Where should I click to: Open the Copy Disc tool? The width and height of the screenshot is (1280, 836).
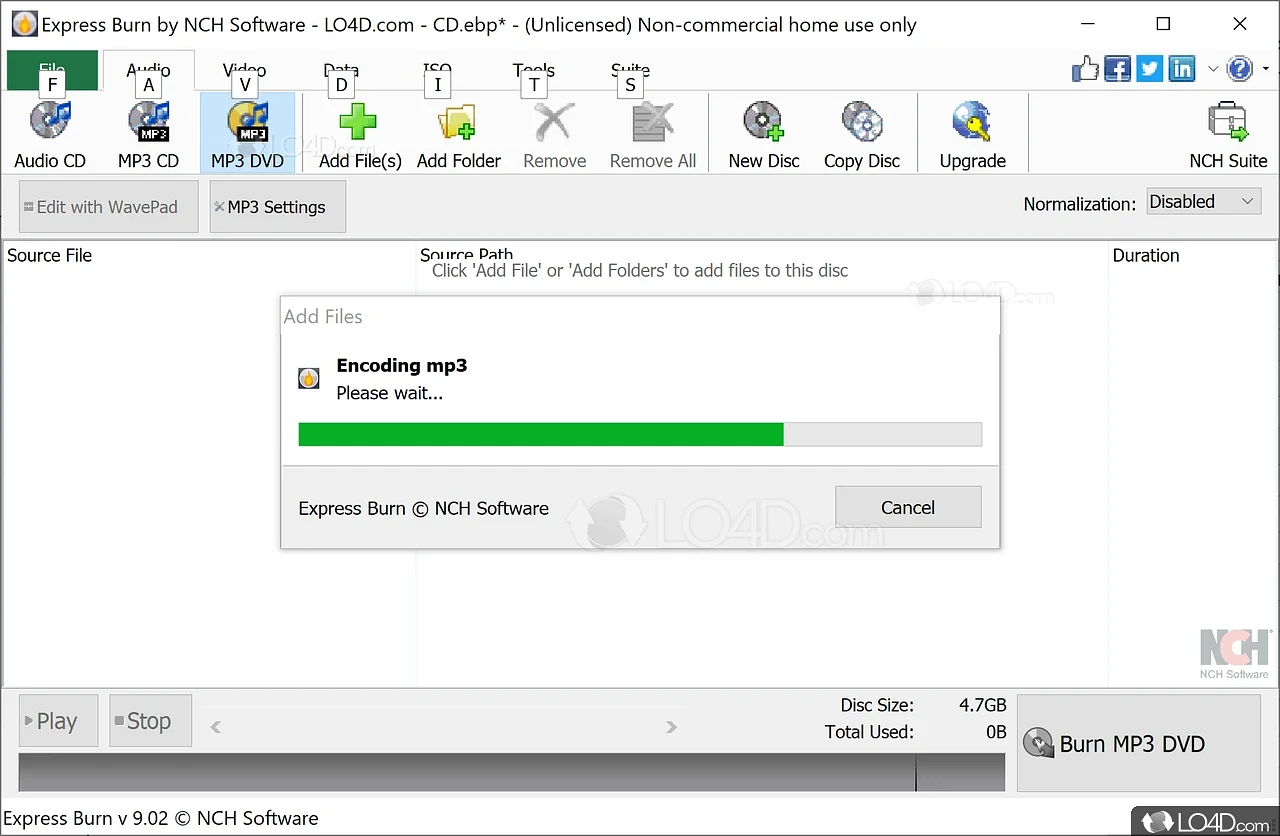tap(862, 133)
